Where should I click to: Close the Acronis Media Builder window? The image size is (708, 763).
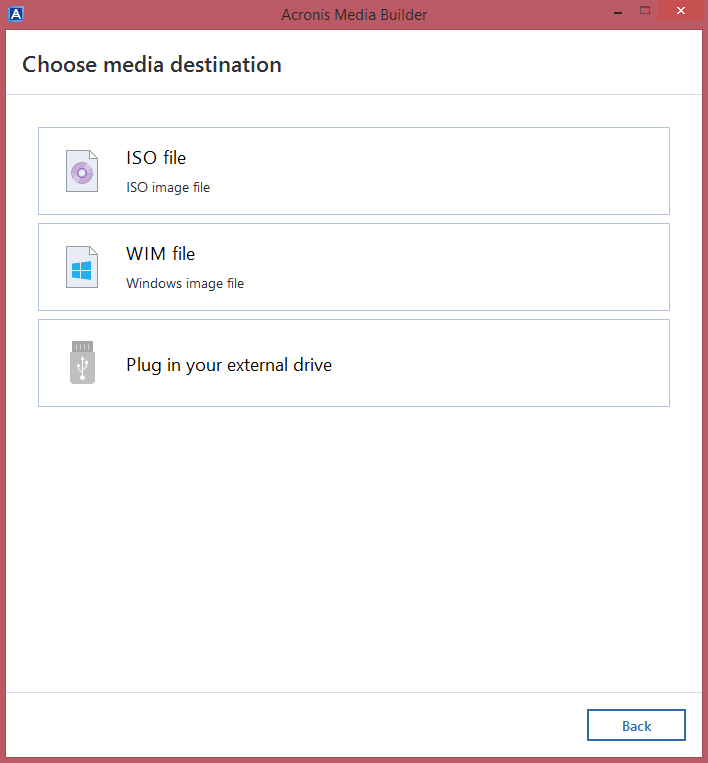click(x=681, y=10)
